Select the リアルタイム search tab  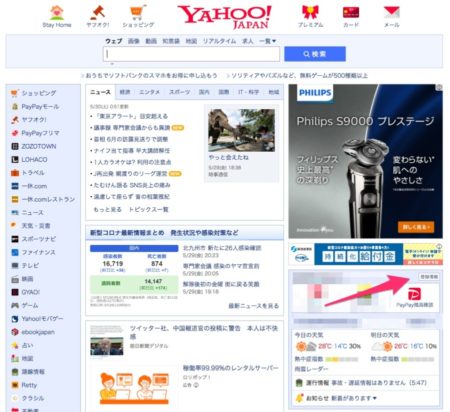[219, 41]
